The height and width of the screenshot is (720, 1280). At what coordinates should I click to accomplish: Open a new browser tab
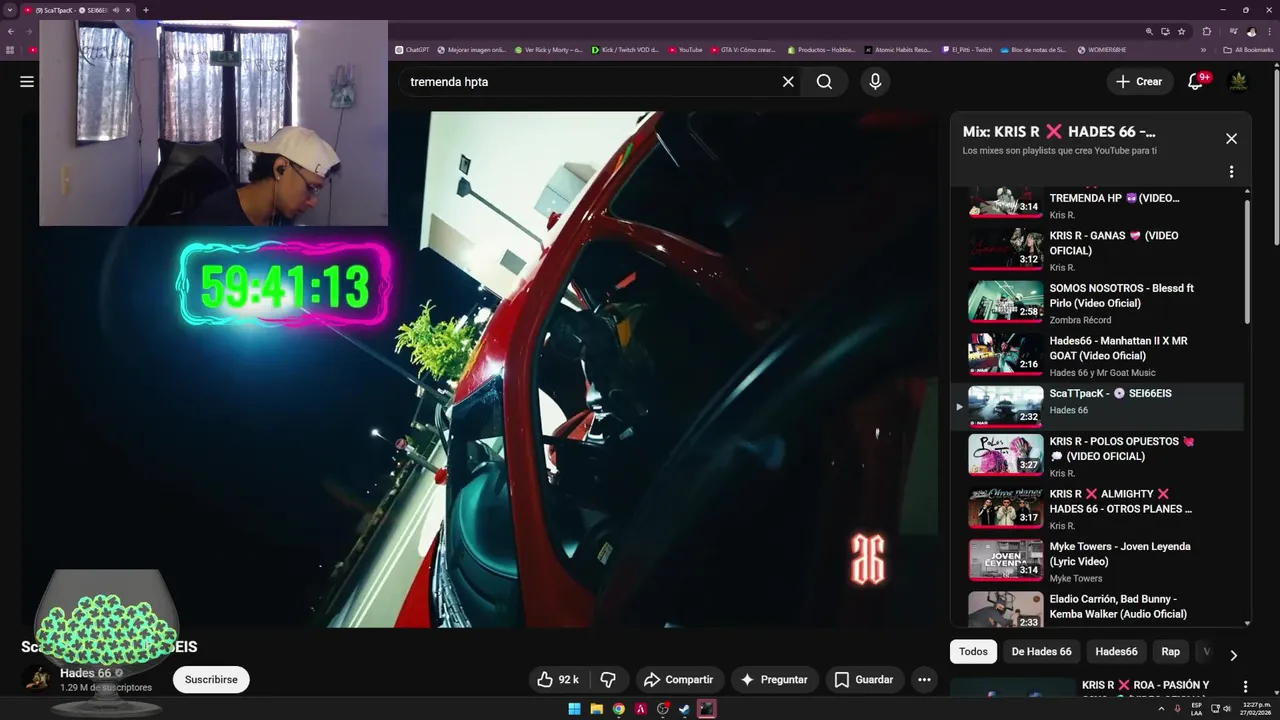pos(145,10)
